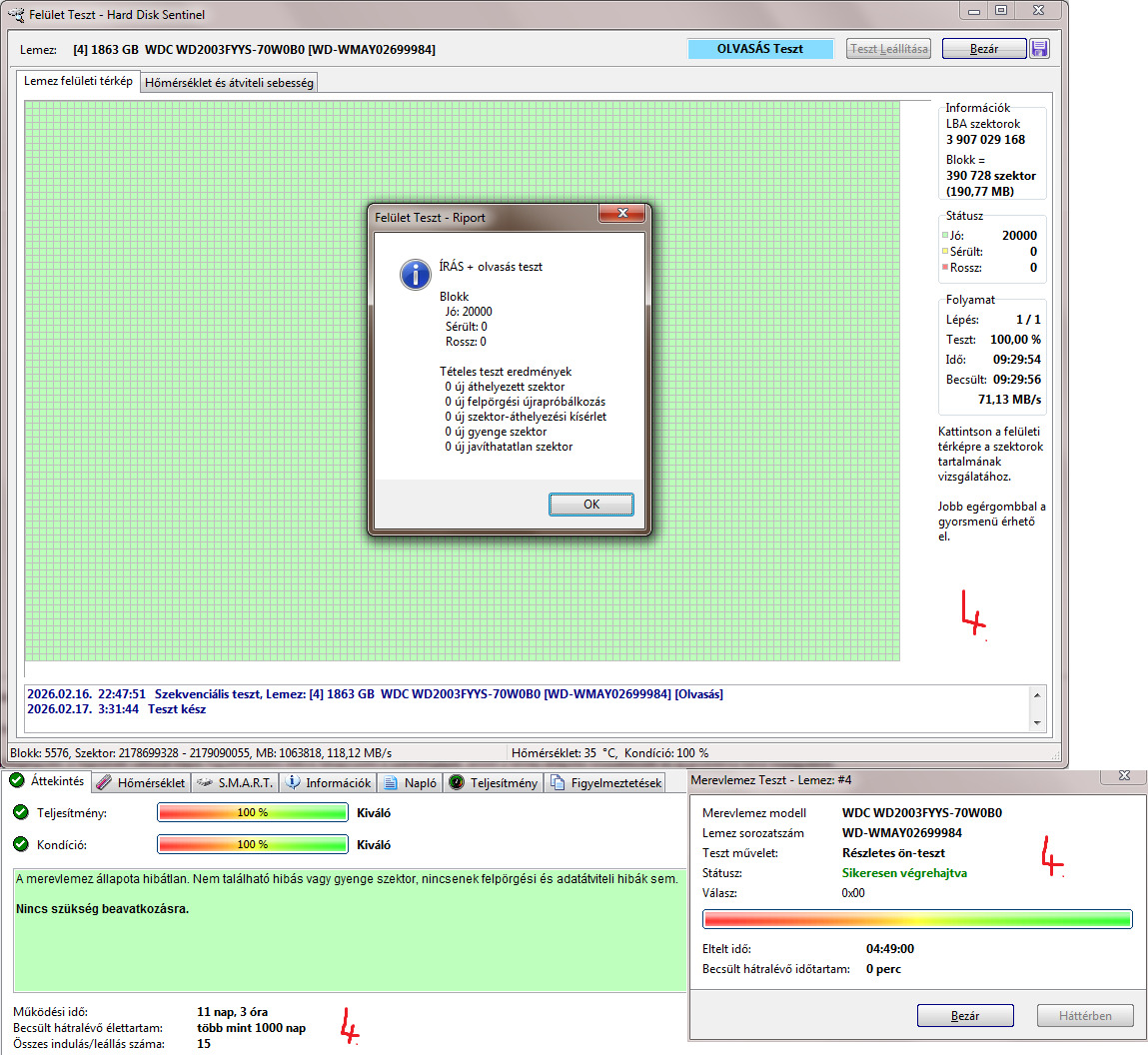This screenshot has width=1148, height=1055.
Task: Click the red Rossz color legend square
Action: coord(944,267)
